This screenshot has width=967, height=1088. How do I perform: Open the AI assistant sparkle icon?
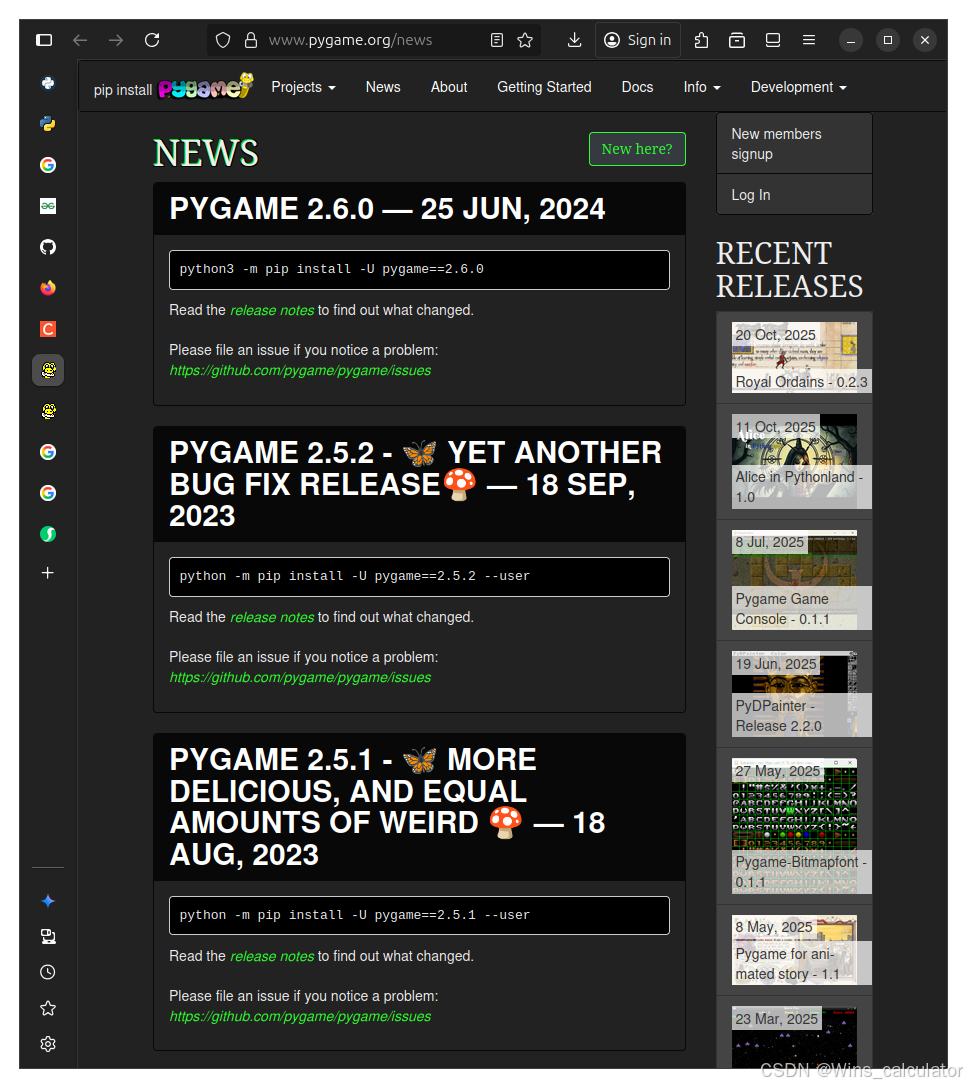click(47, 901)
